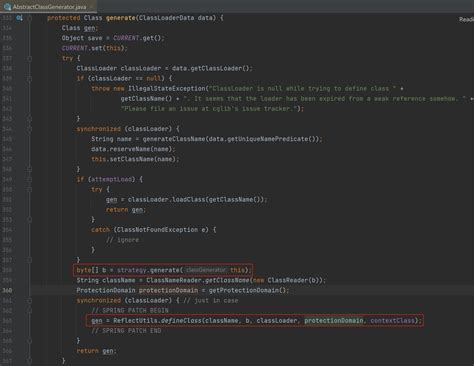Click the IllegalStateException class name
The height and width of the screenshot is (366, 474).
(167, 89)
